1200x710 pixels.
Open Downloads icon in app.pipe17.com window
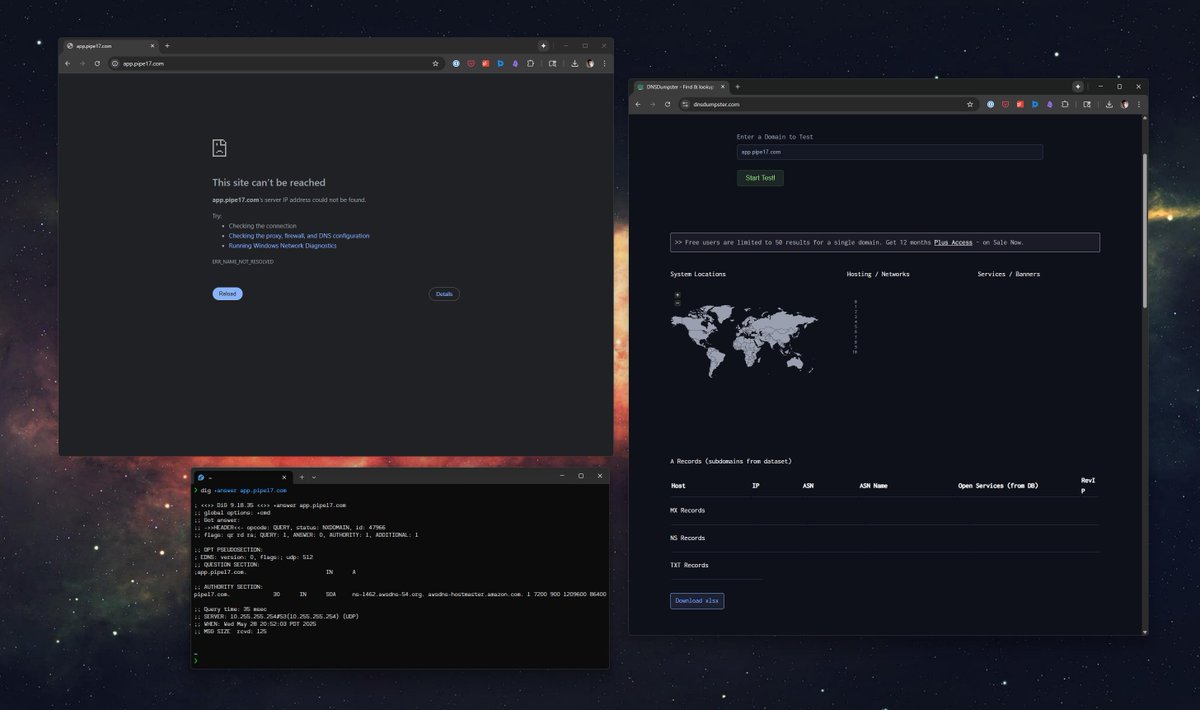(575, 63)
